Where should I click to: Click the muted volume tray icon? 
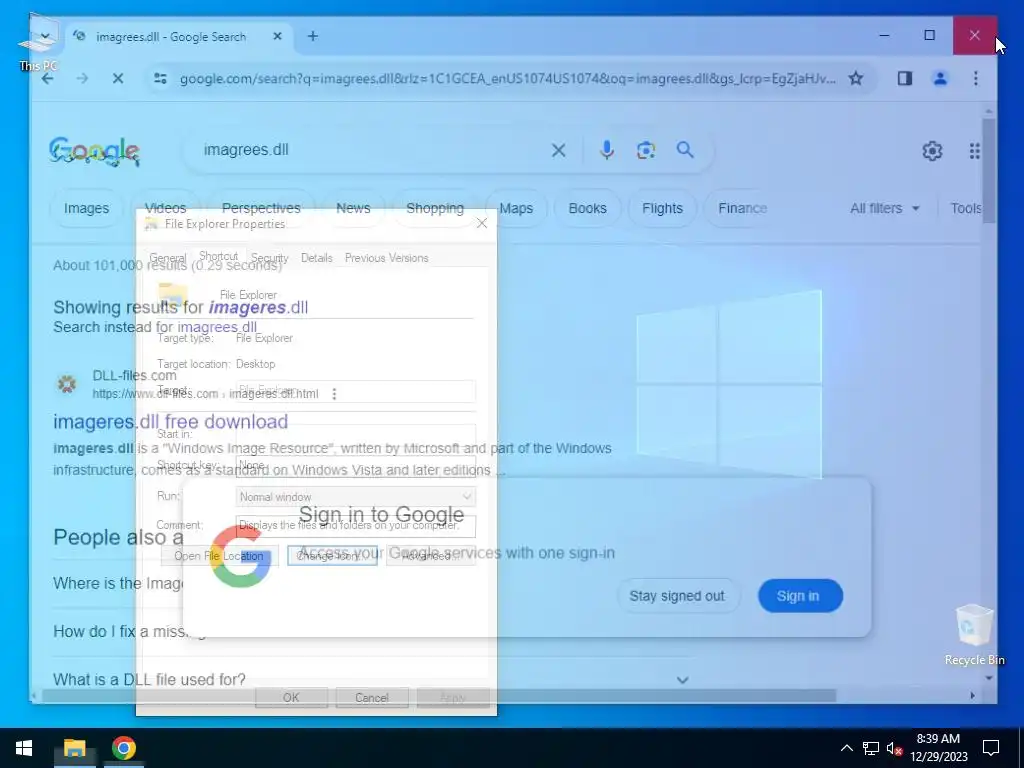click(x=894, y=748)
